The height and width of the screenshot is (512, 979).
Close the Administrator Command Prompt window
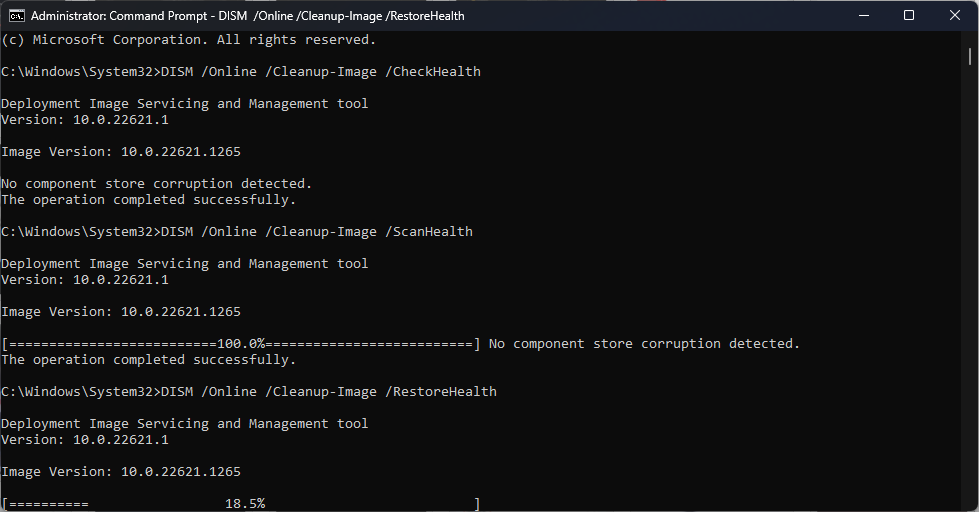coord(955,16)
